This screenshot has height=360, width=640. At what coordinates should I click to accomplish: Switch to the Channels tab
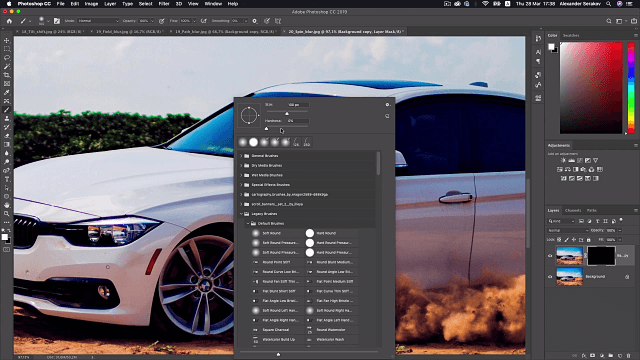(573, 211)
